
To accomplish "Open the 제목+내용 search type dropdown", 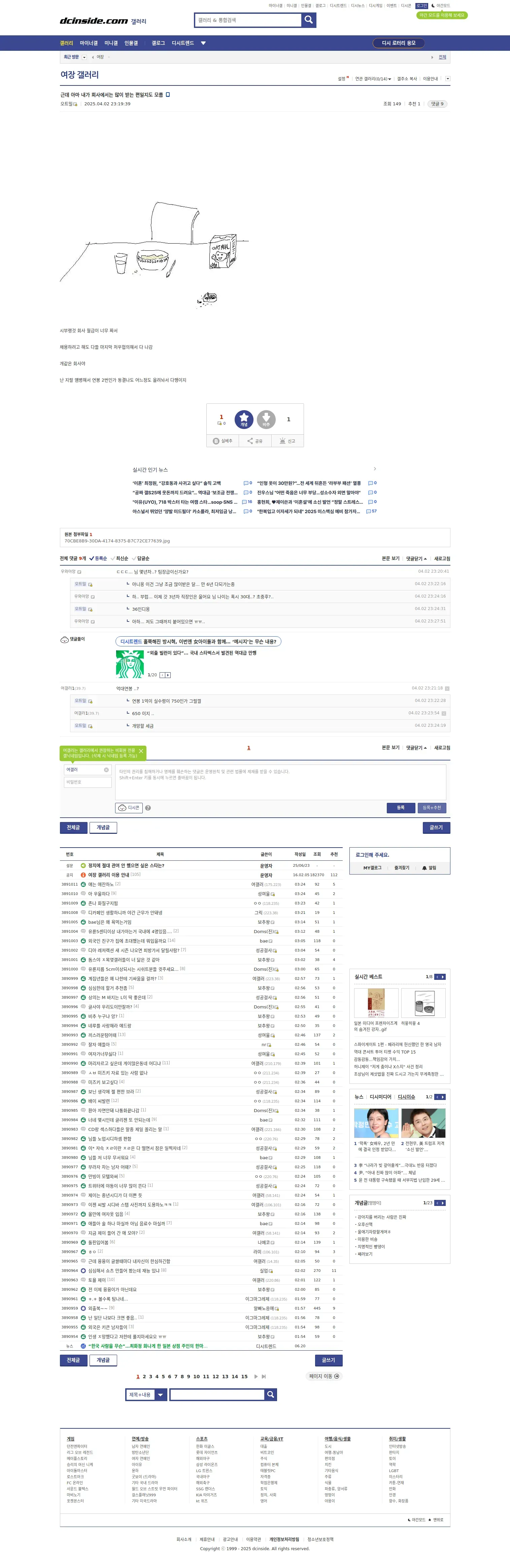I will click(146, 1394).
